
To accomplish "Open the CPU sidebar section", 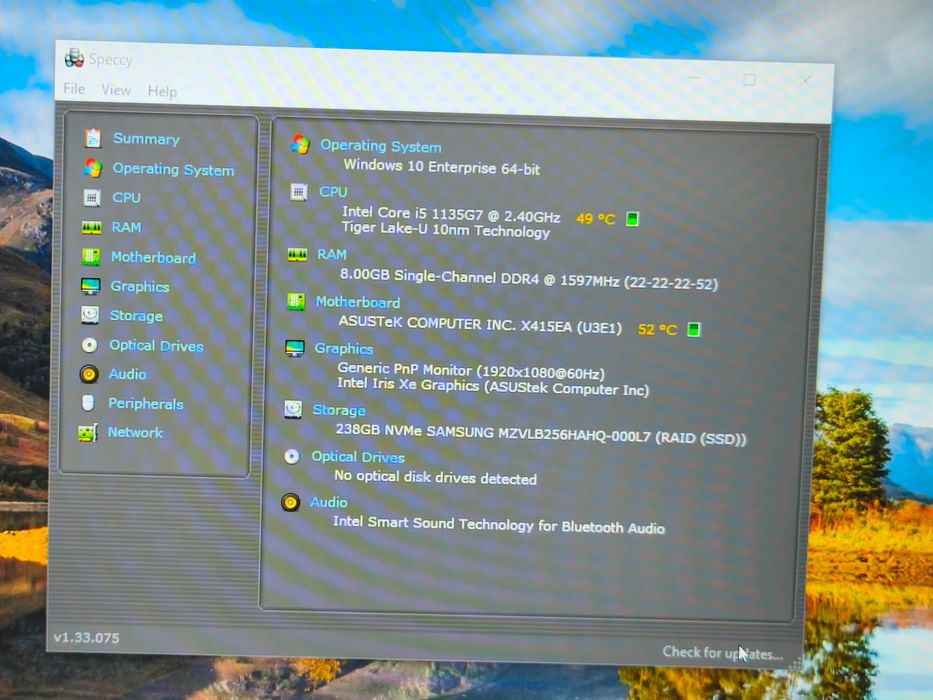I will (127, 197).
